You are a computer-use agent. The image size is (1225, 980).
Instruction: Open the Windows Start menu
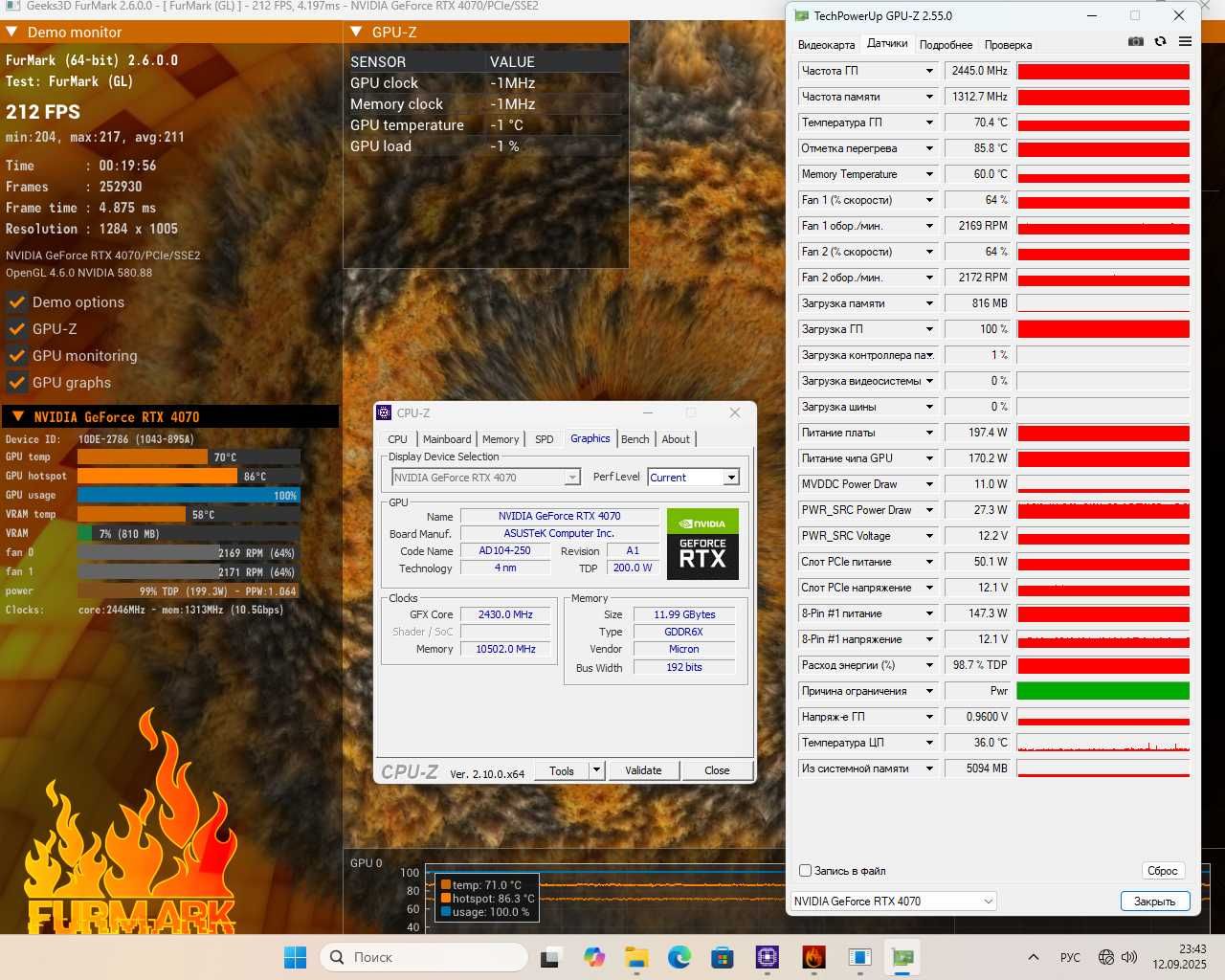pos(296,957)
